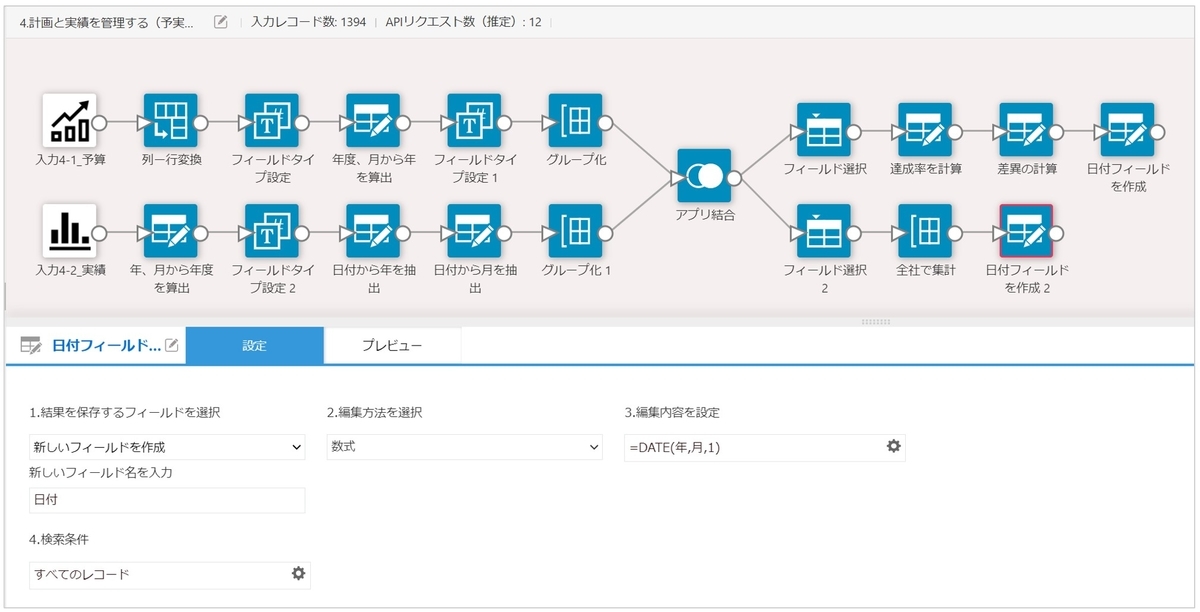Switch to the プレビュー tab
This screenshot has width=1200, height=612.
392,345
